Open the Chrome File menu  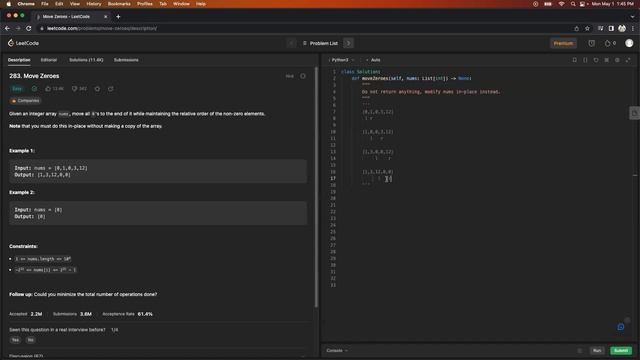pyautogui.click(x=45, y=4)
